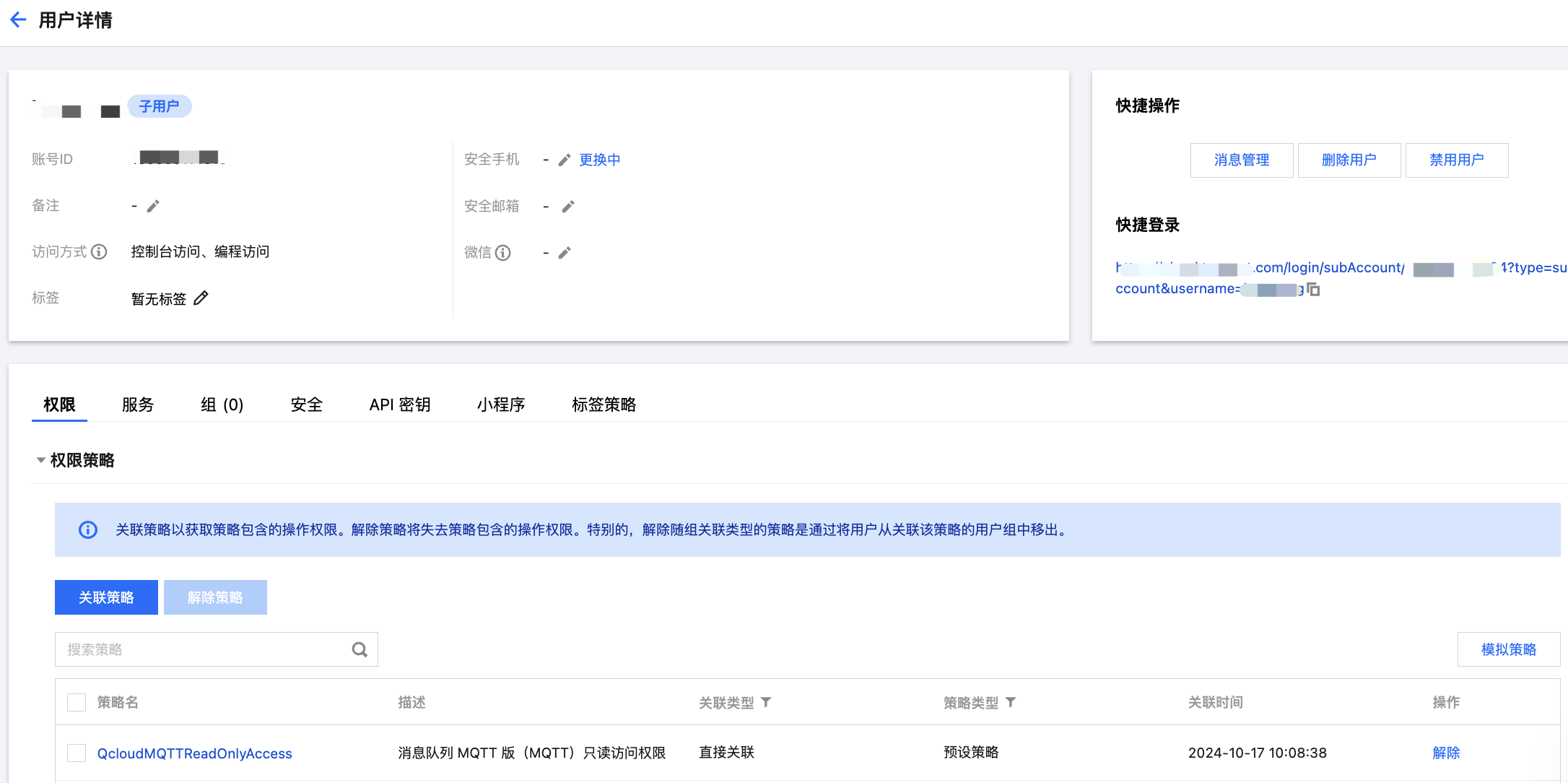The image size is (1568, 783).
Task: Click the 安全手机 edit pencil icon
Action: pyautogui.click(x=565, y=160)
